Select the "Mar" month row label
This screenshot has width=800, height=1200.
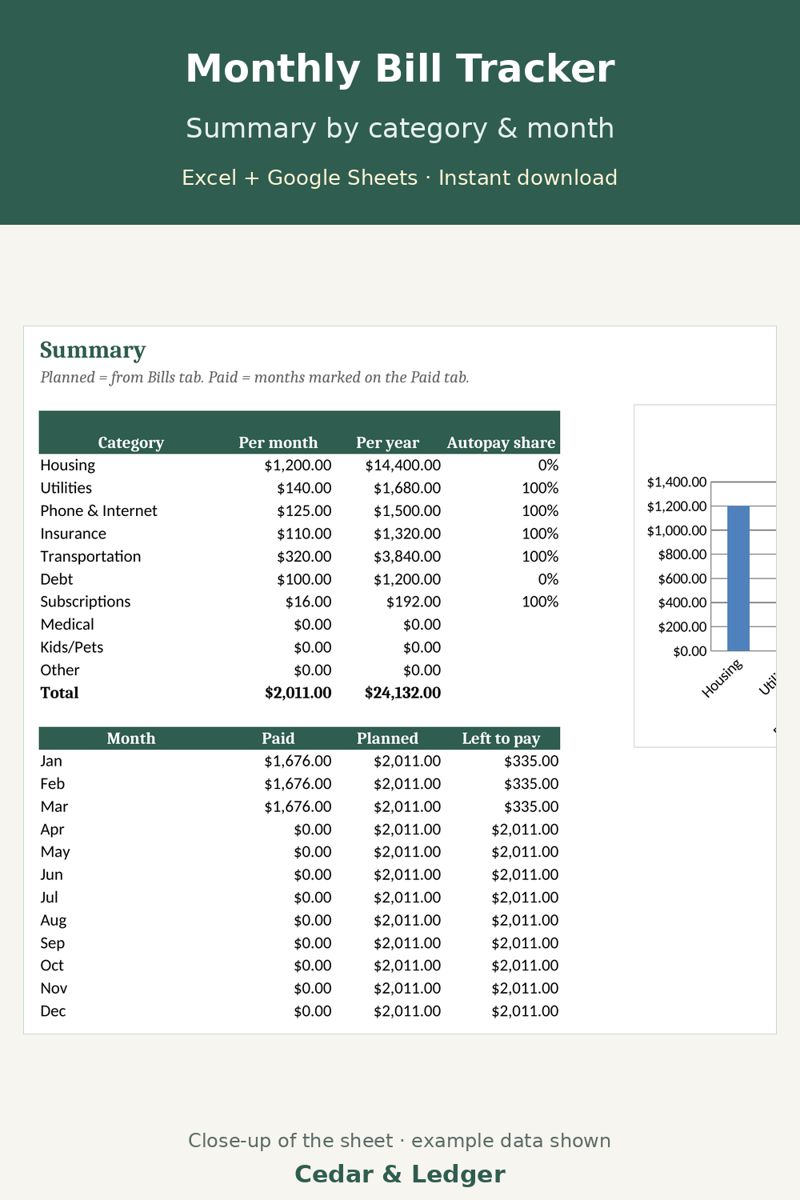tap(54, 806)
